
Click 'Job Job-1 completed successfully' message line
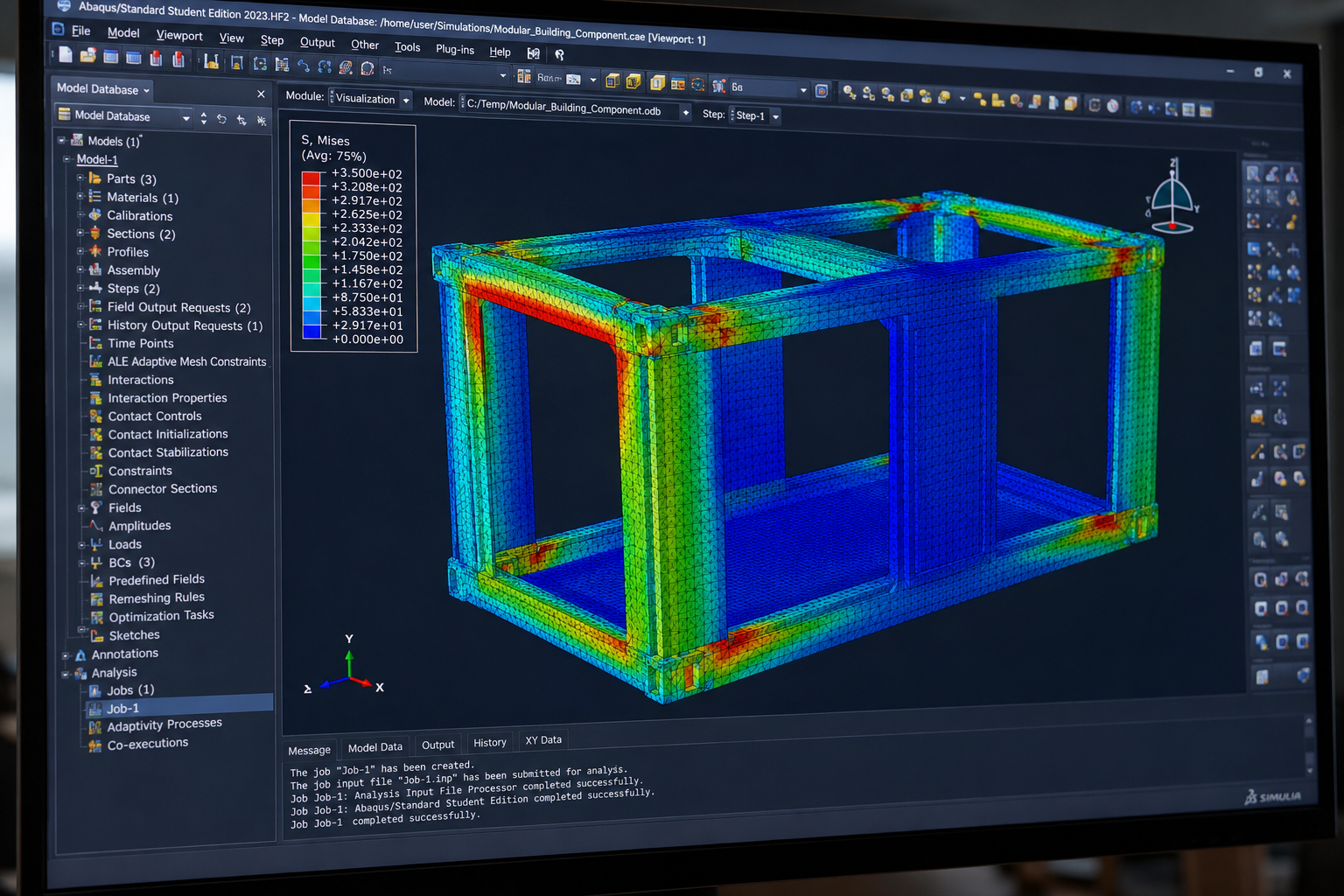pyautogui.click(x=385, y=820)
